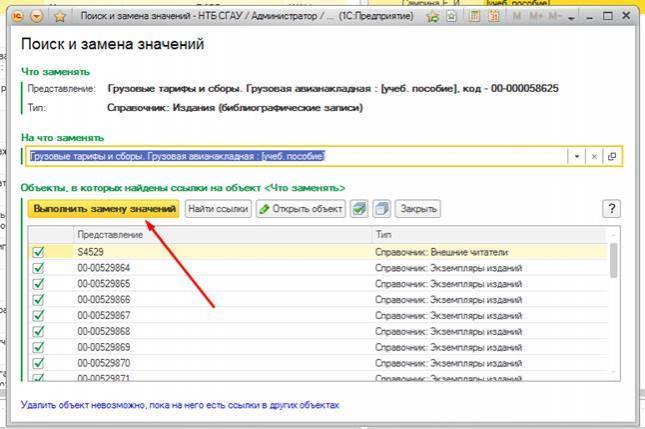Sort by the Представление column header
The height and width of the screenshot is (429, 645).
220,233
